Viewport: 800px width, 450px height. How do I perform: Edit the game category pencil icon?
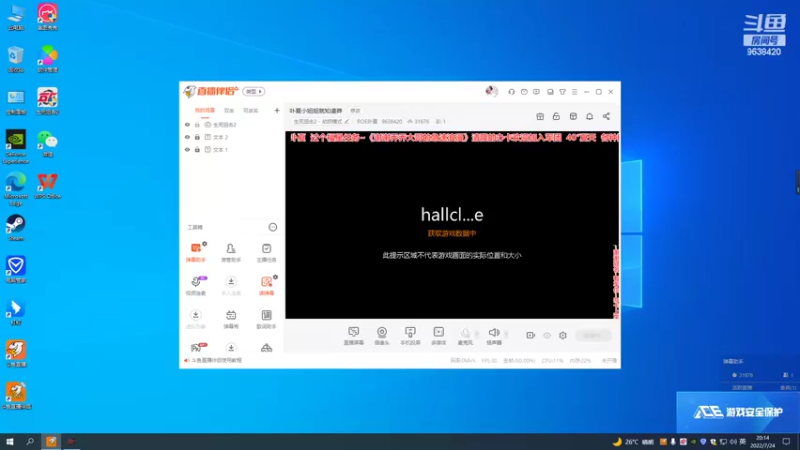[x=347, y=121]
